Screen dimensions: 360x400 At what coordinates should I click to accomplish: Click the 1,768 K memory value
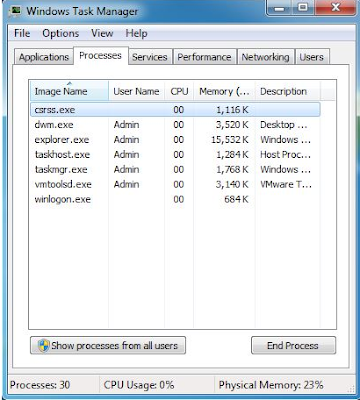pos(232,169)
